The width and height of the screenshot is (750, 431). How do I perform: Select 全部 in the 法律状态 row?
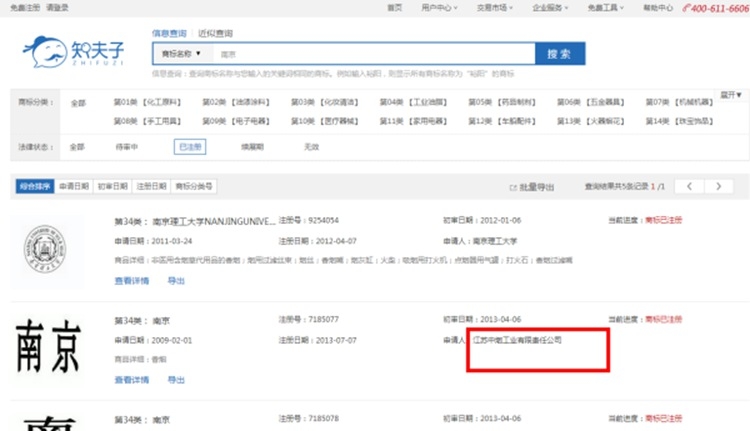(77, 147)
